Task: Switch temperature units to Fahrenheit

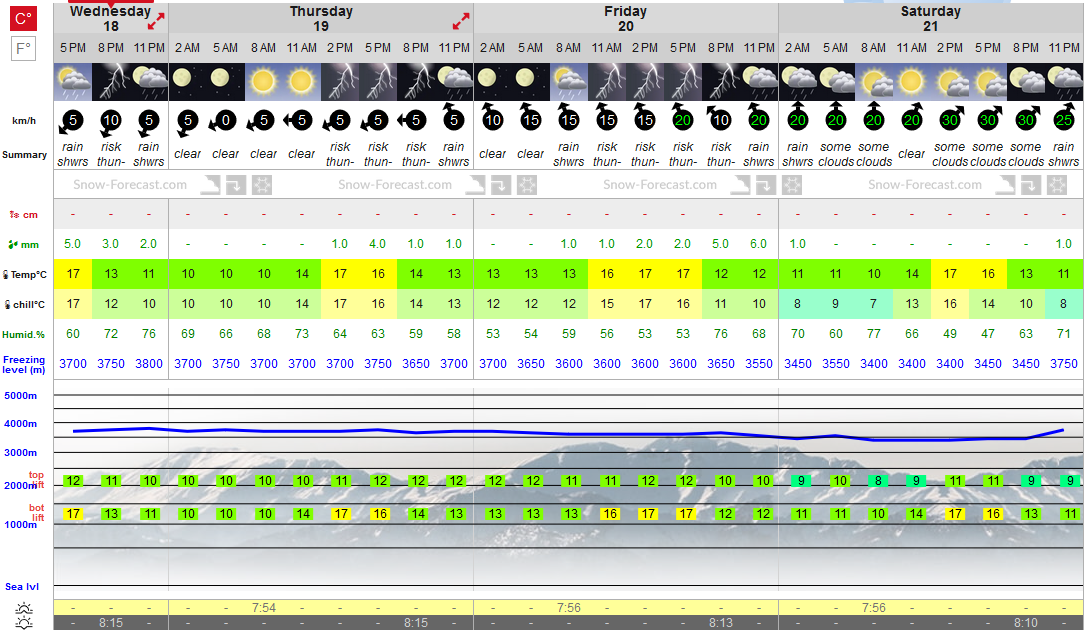Action: 24,48
